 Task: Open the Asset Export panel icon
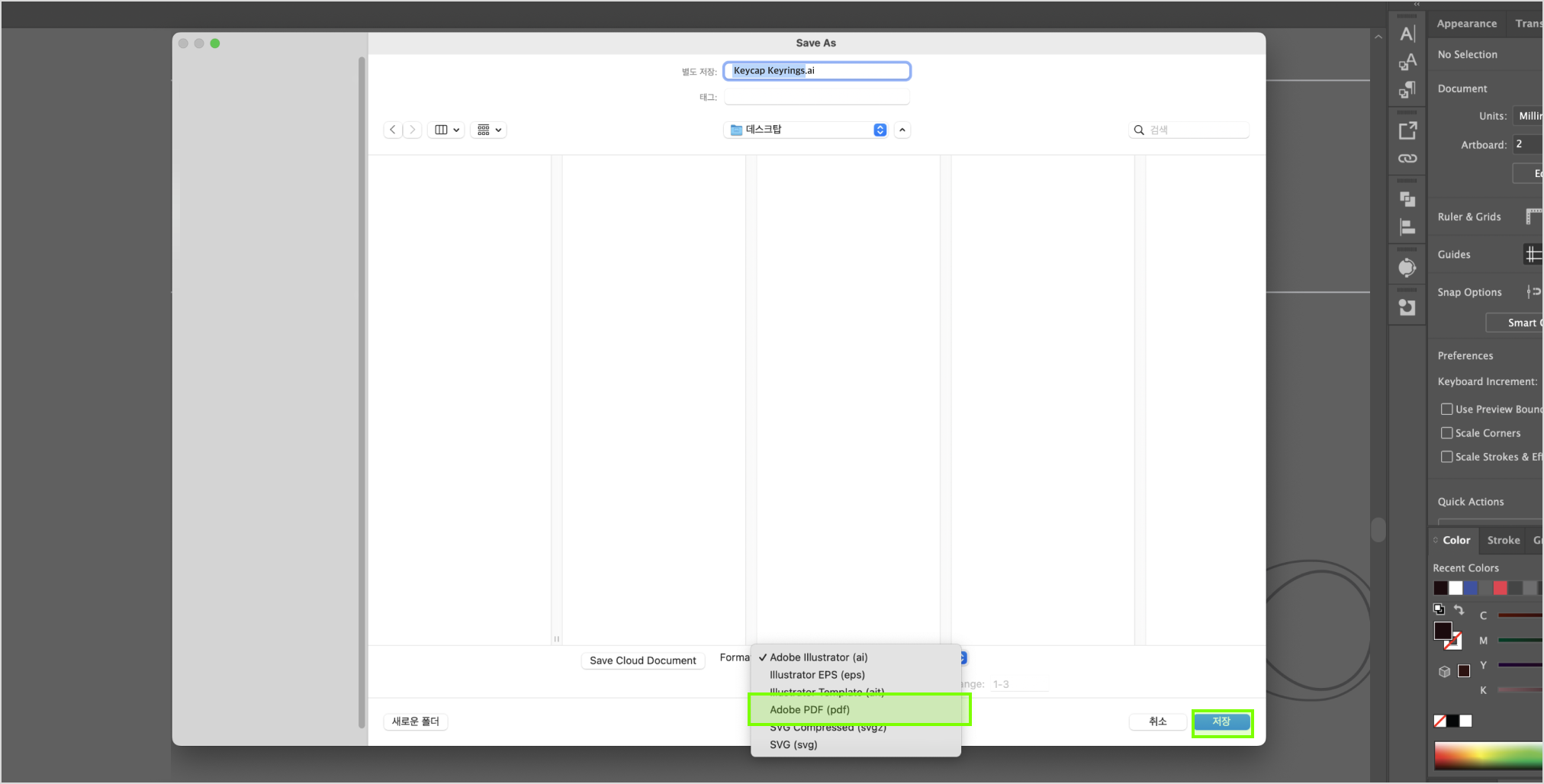[1407, 130]
